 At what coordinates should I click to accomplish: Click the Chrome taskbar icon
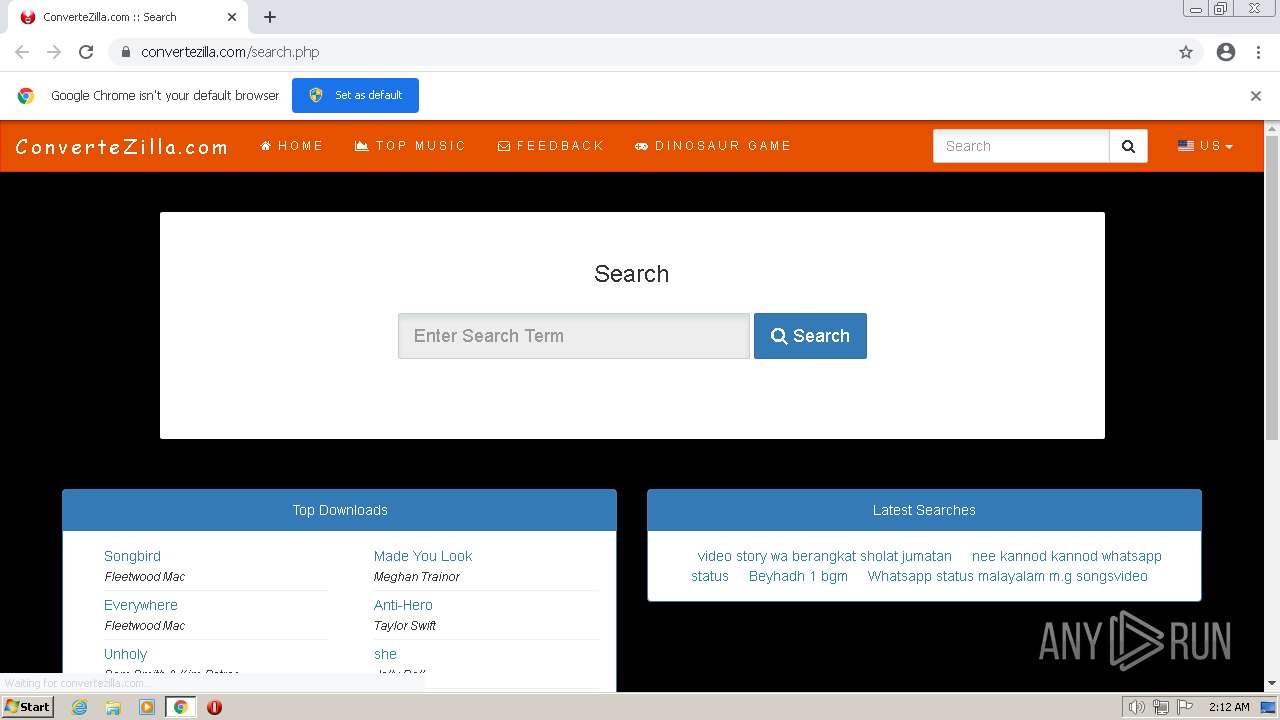(180, 707)
